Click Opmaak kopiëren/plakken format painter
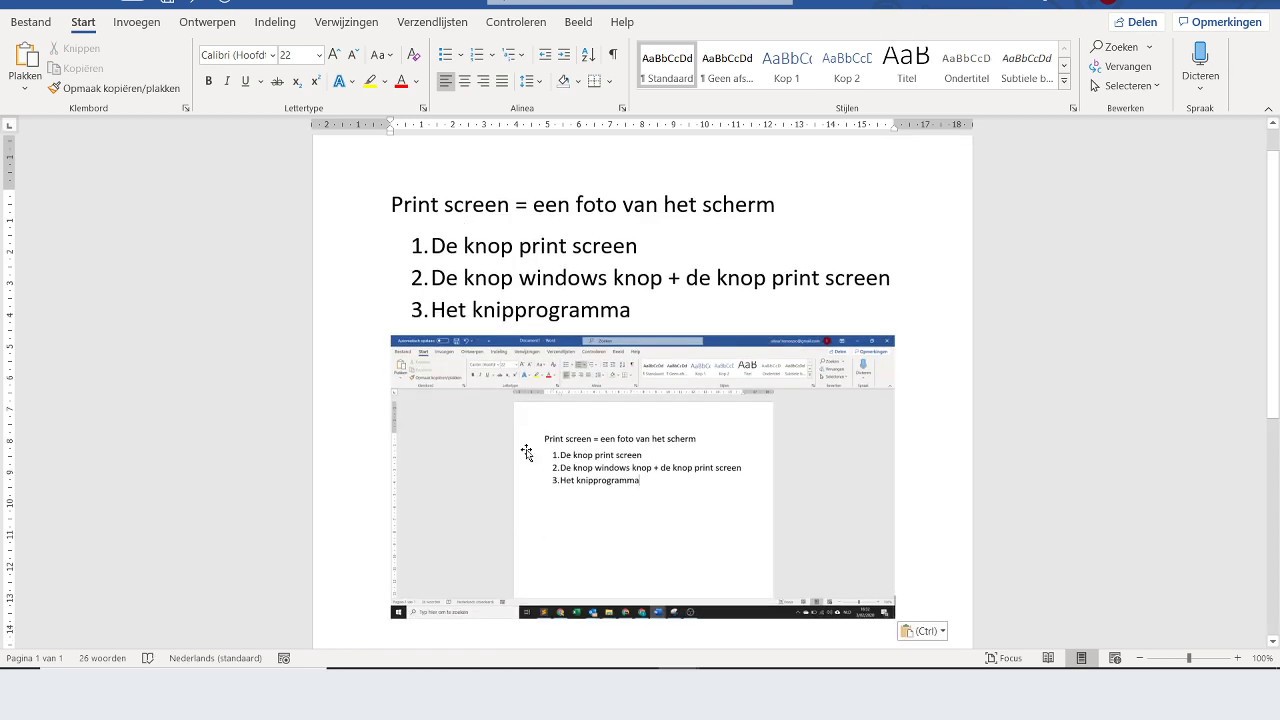The image size is (1280, 720). pos(114,88)
